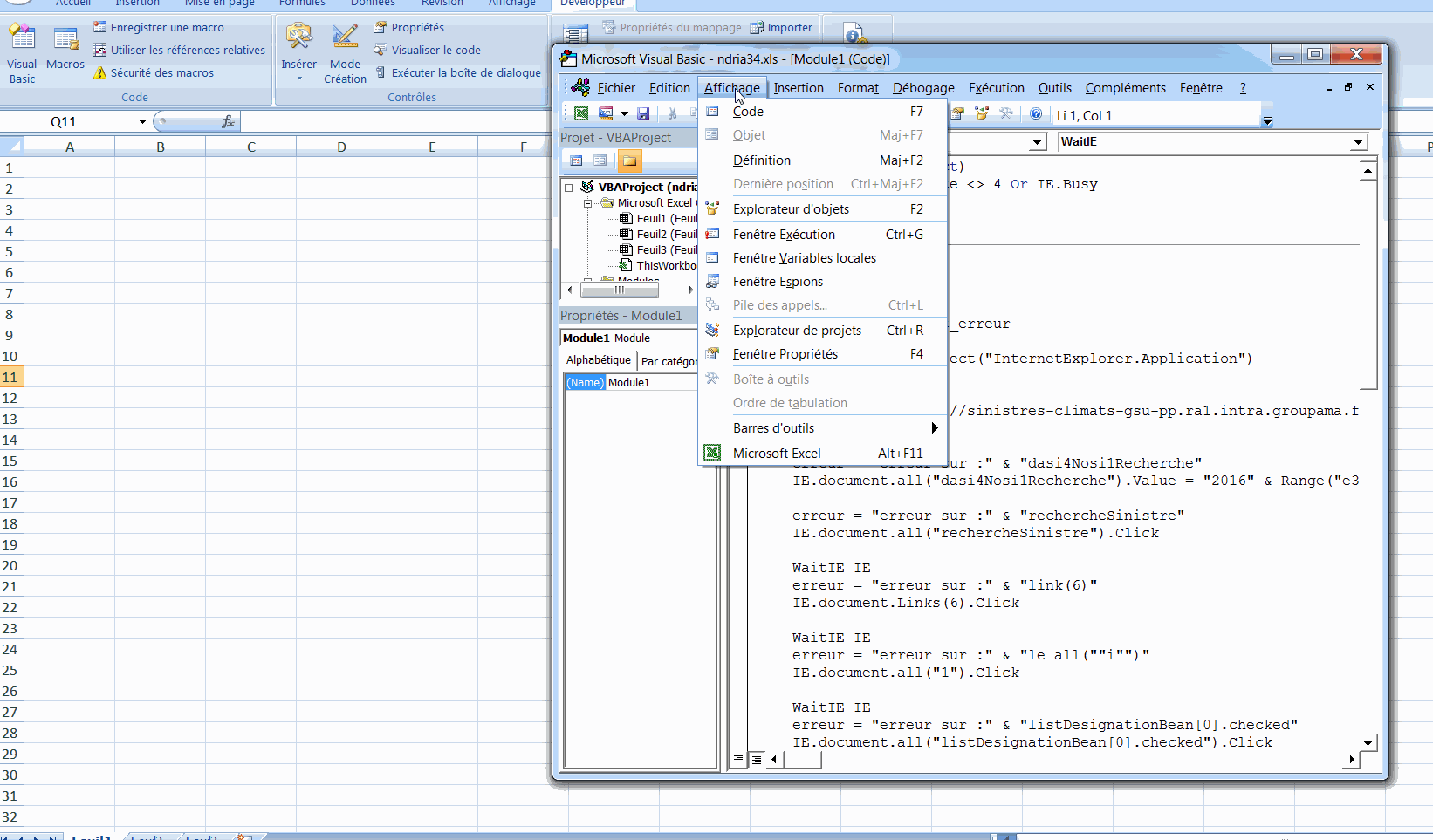1433x840 pixels.
Task: Open Fenêtre Espions from the menu
Action: [823, 282]
